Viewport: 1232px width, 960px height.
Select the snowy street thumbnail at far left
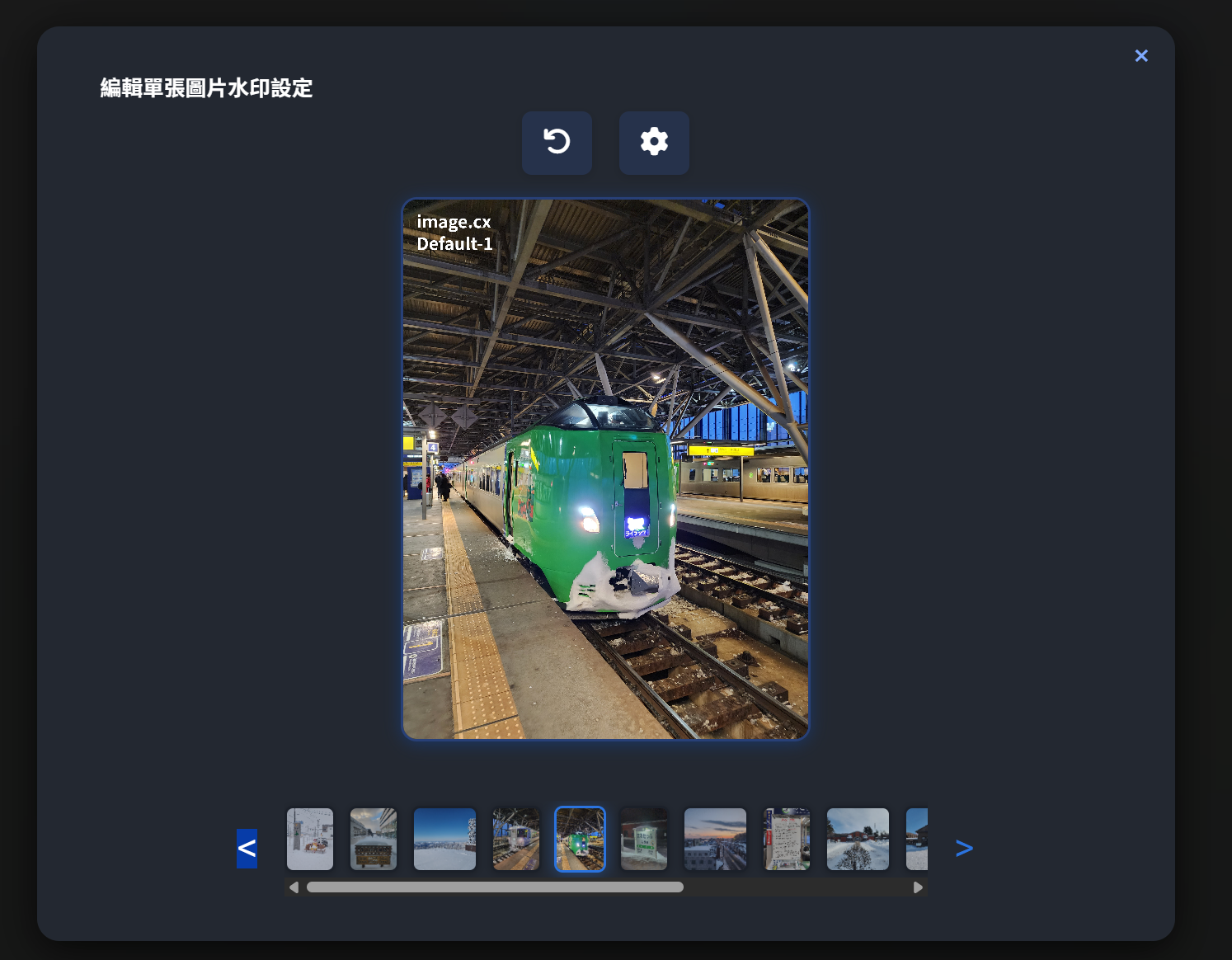click(x=310, y=839)
